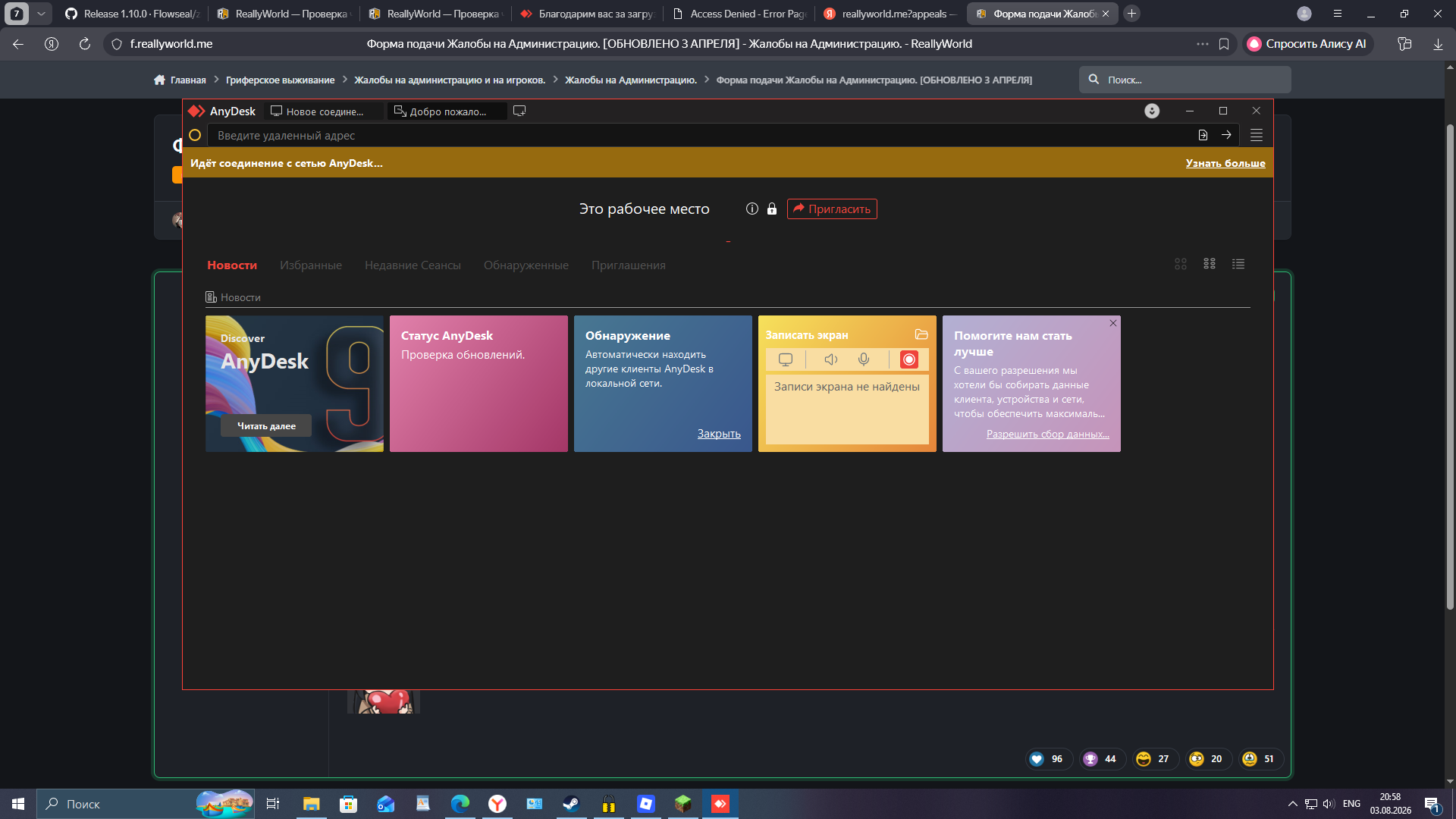This screenshot has width=1456, height=819.
Task: Expand the browser tab groups dropdown chevron
Action: coord(41,14)
